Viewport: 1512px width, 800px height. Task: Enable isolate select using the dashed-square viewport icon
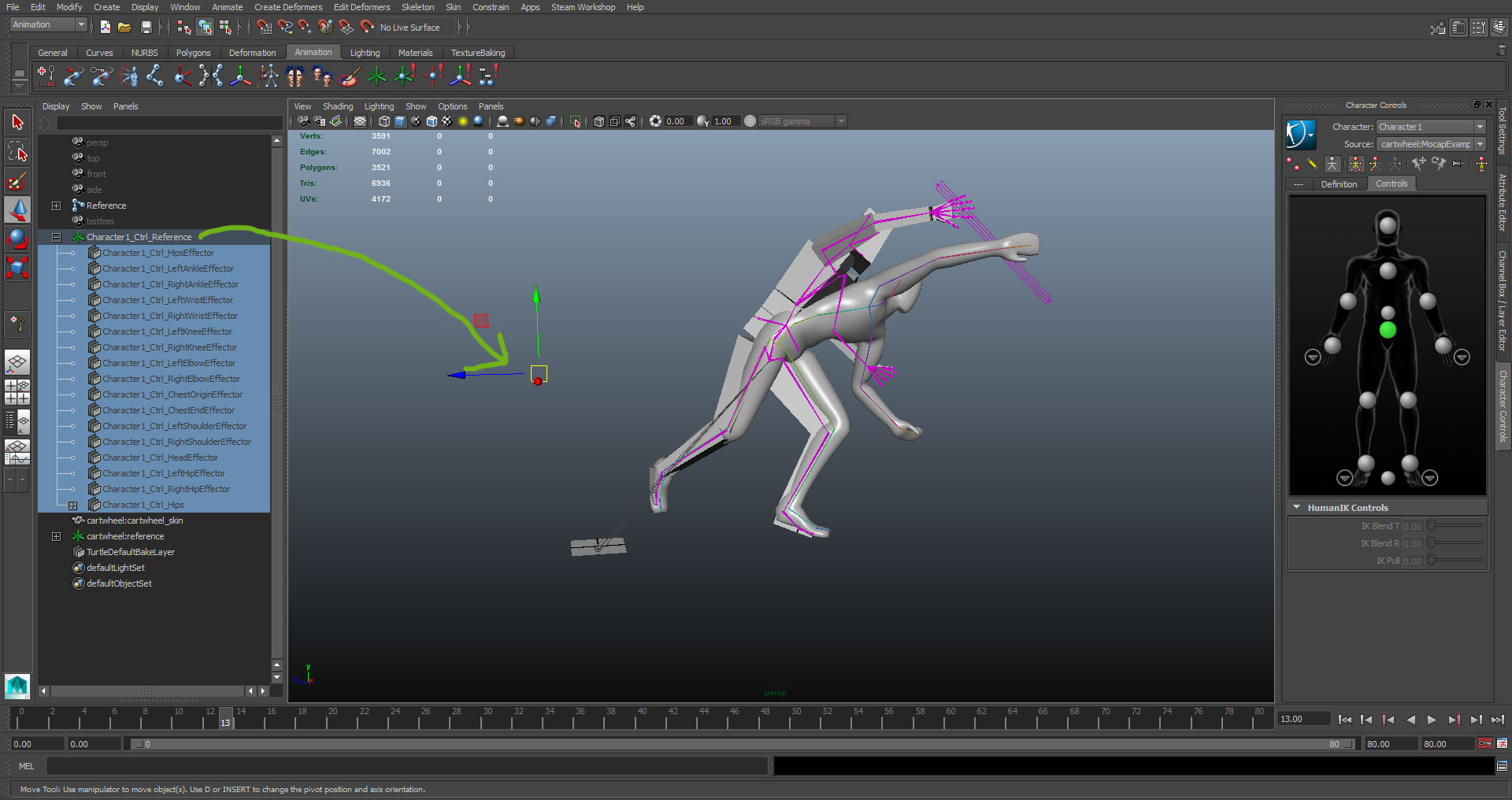(x=576, y=121)
